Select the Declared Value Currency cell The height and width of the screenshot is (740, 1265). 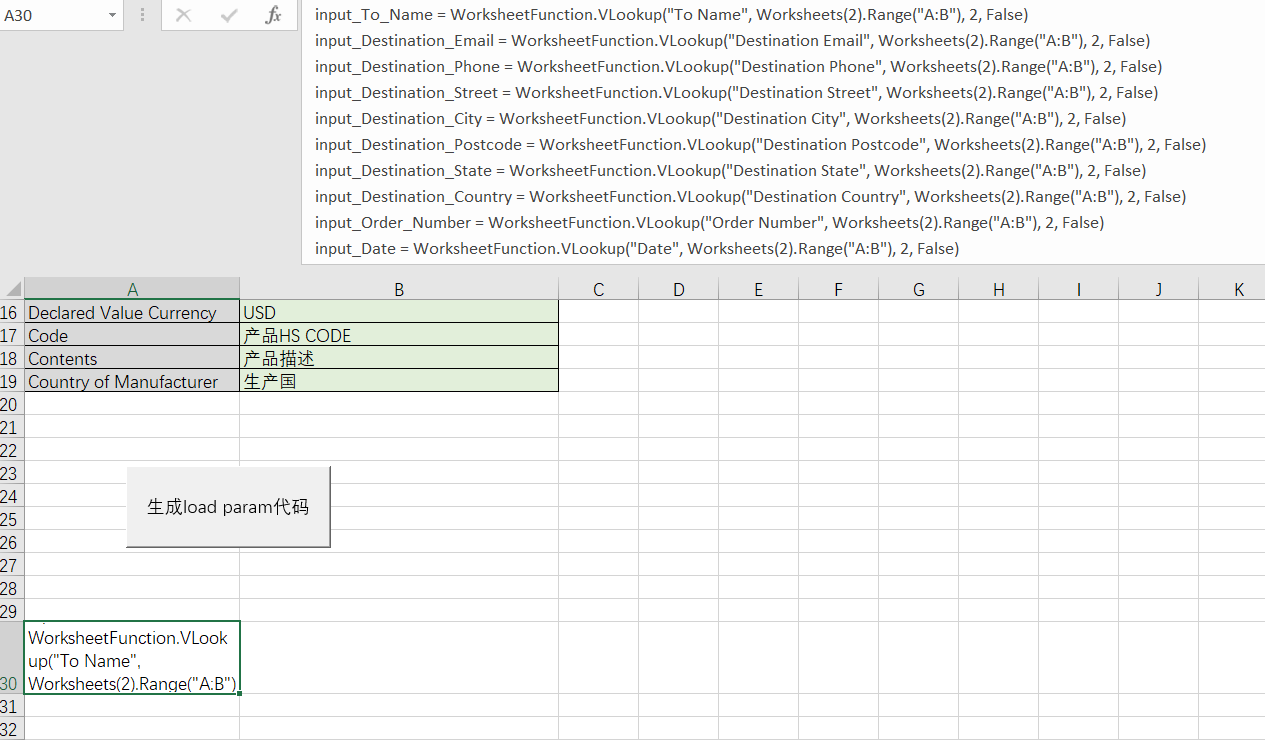click(x=132, y=313)
